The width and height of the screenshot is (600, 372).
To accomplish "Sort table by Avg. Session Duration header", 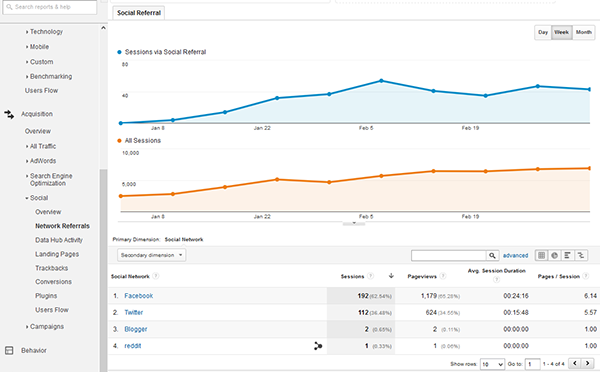I will 497,271.
